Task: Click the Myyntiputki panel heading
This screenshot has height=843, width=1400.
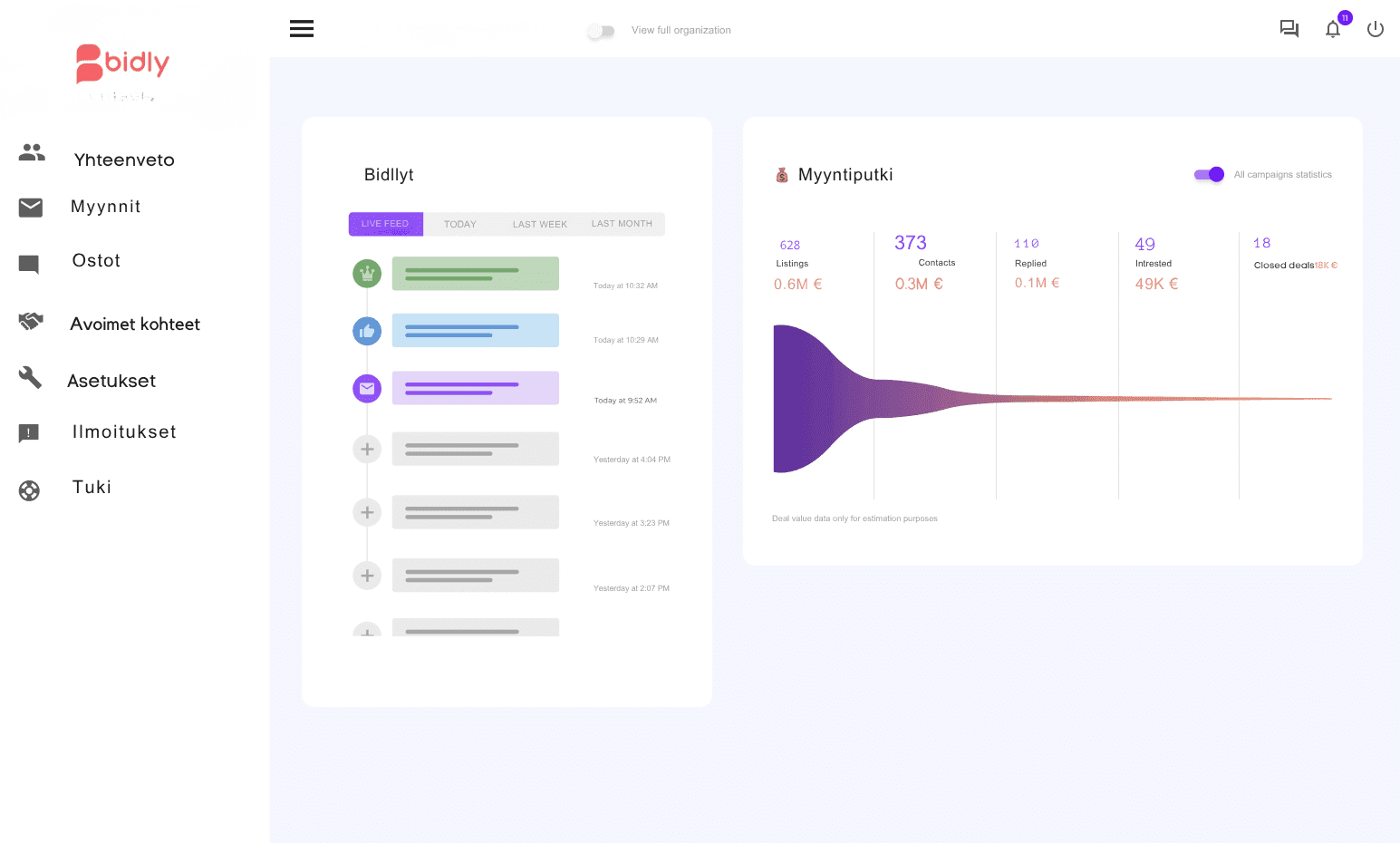Action: tap(845, 175)
